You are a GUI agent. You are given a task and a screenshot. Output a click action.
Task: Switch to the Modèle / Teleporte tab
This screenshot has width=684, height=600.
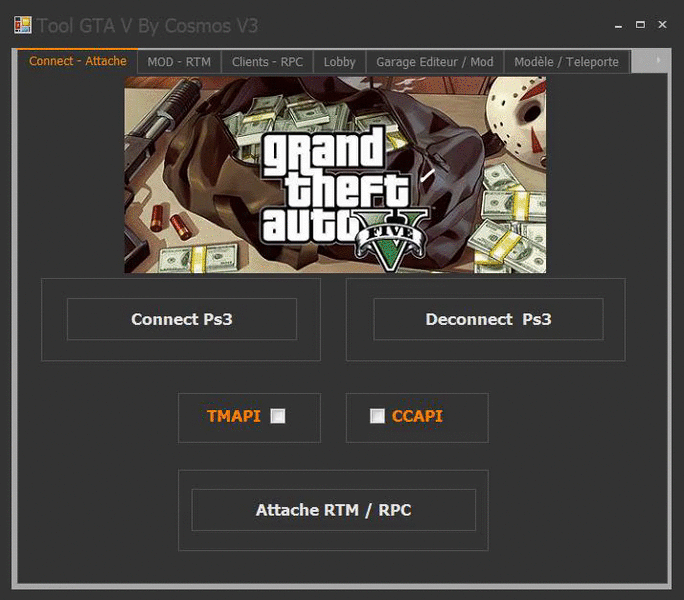566,62
